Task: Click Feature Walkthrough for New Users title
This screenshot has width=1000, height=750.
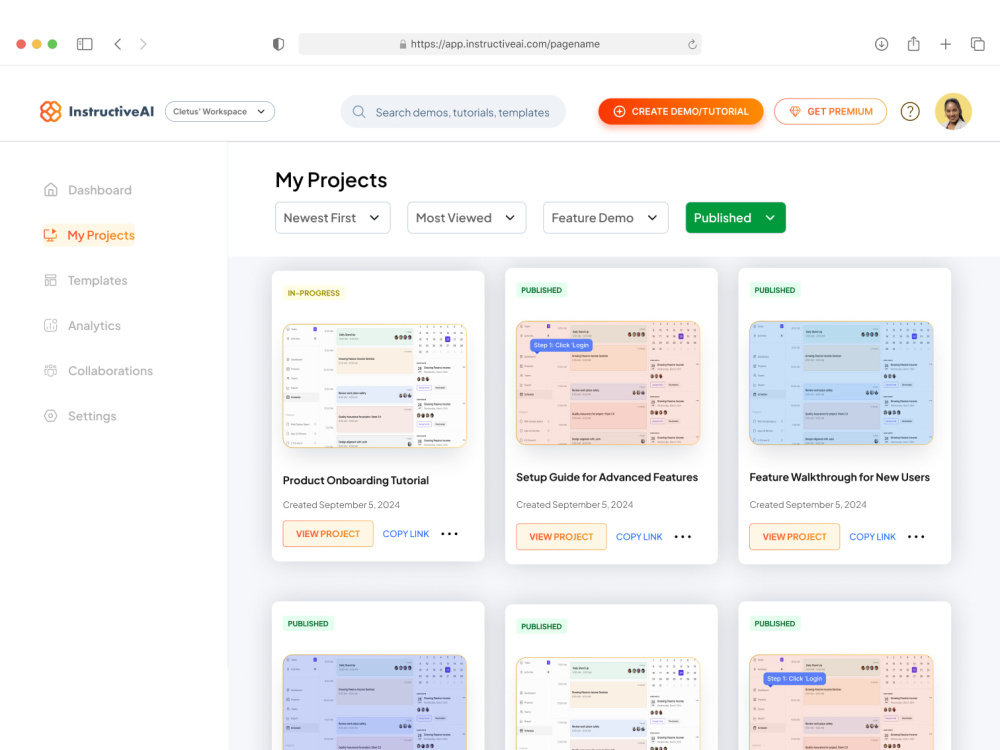Action: (x=839, y=477)
